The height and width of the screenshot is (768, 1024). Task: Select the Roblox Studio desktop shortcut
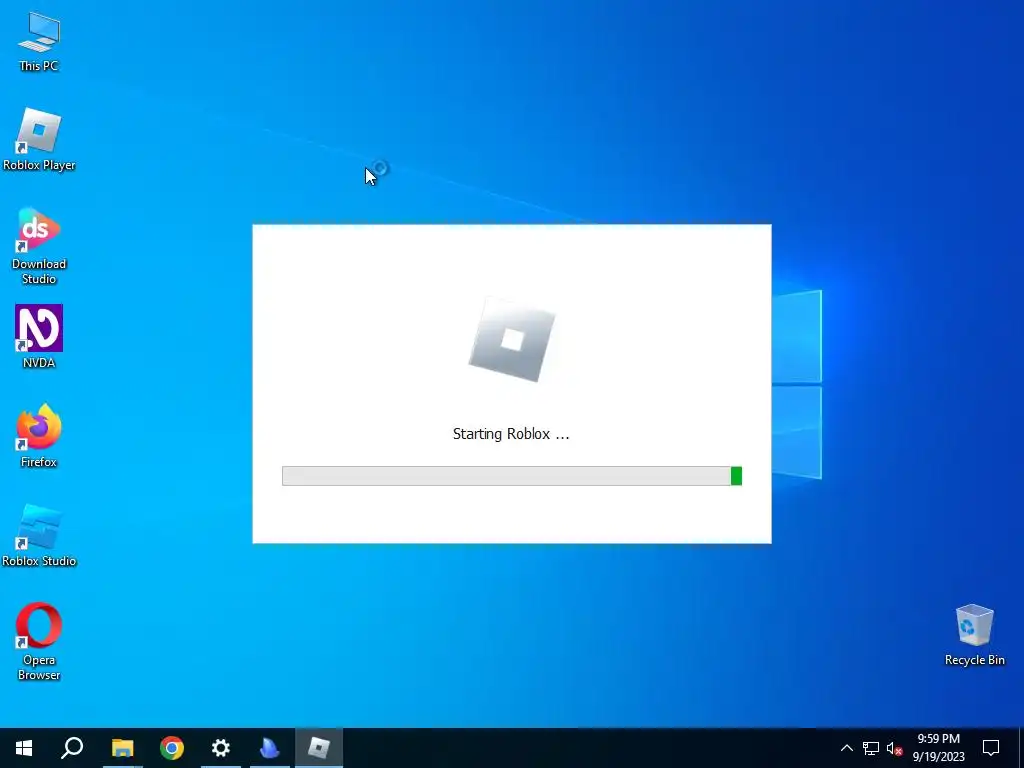coord(39,536)
